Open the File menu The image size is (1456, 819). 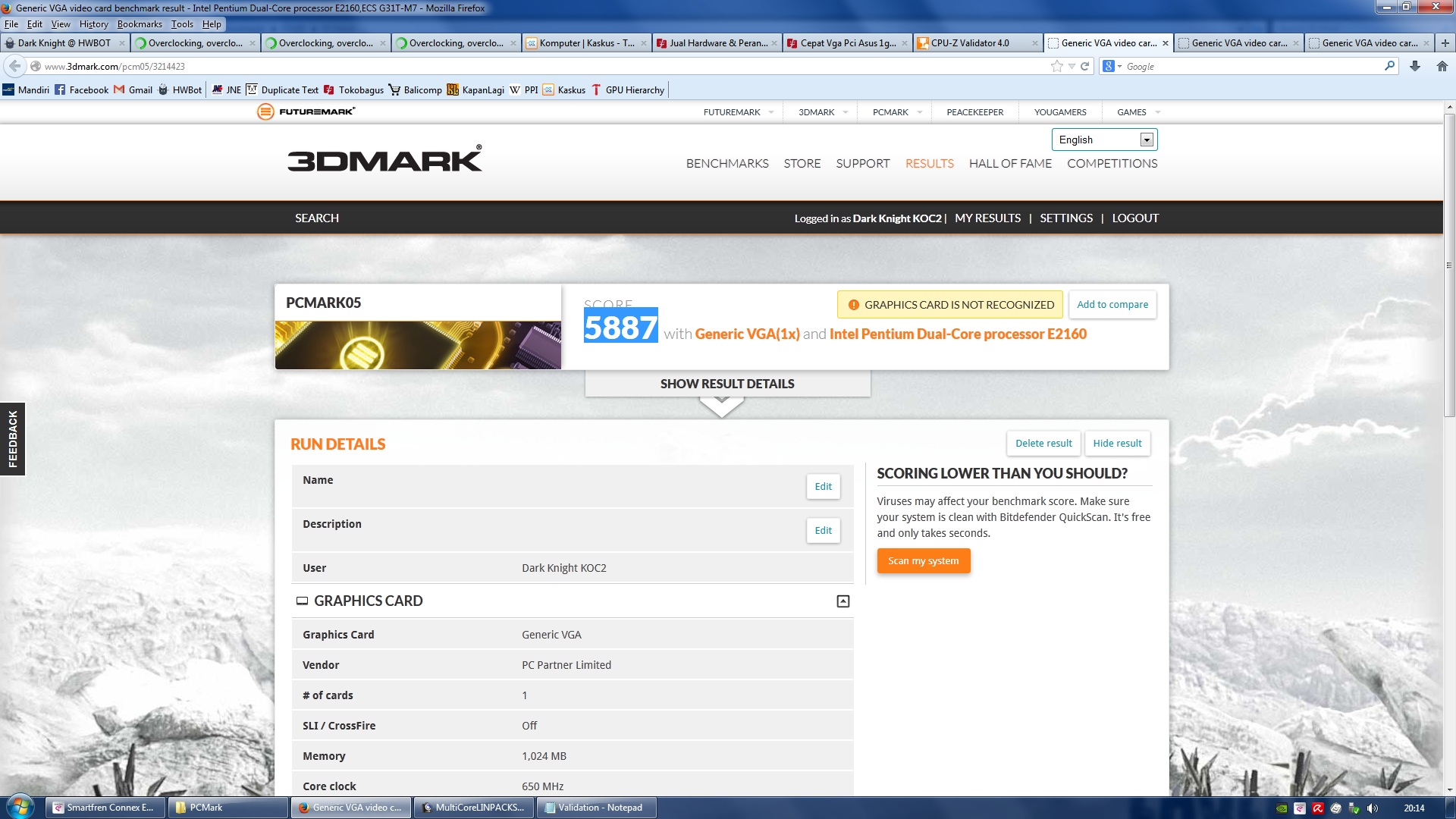point(11,24)
